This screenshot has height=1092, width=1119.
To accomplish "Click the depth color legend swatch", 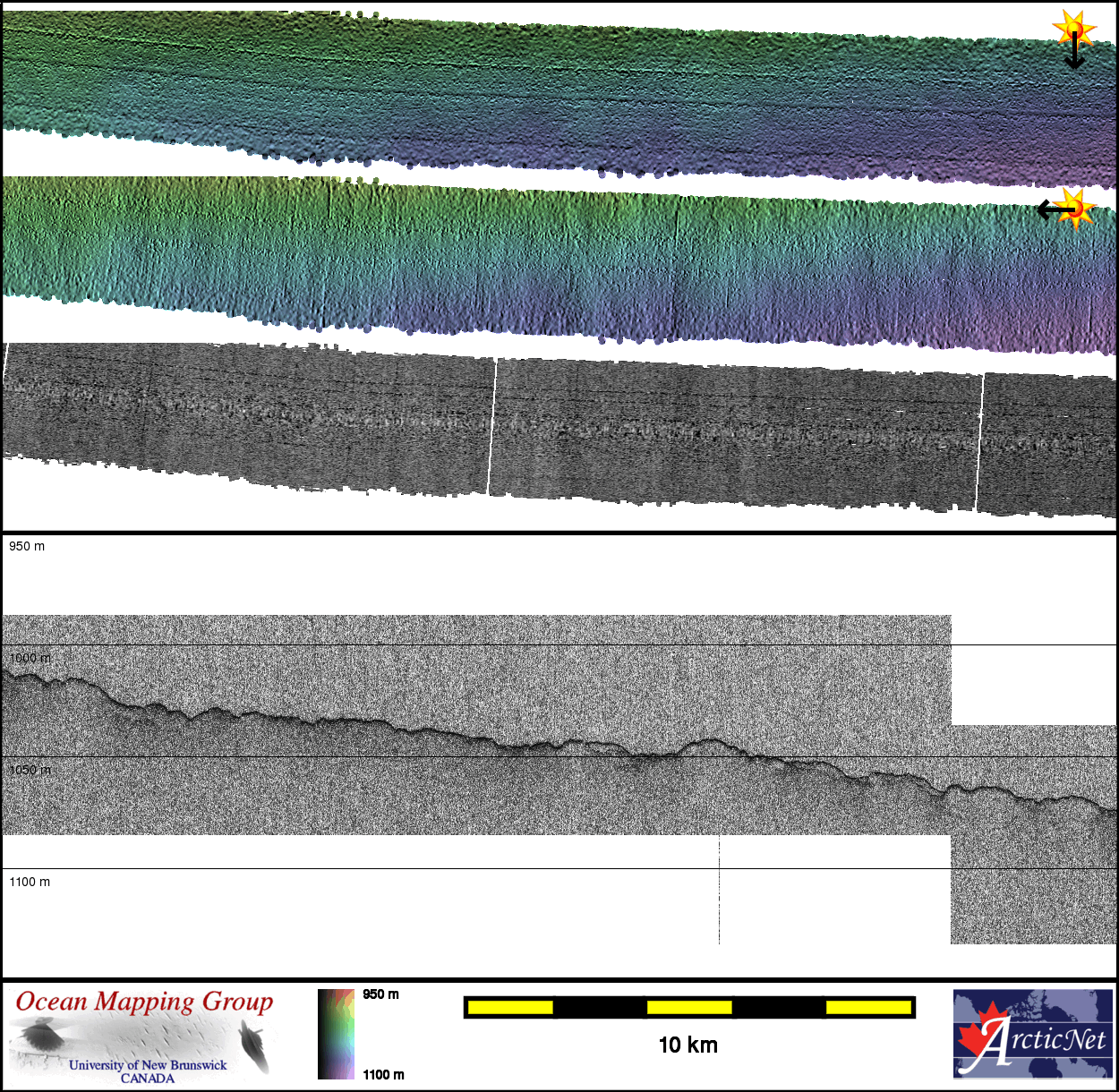I will pos(336,1034).
